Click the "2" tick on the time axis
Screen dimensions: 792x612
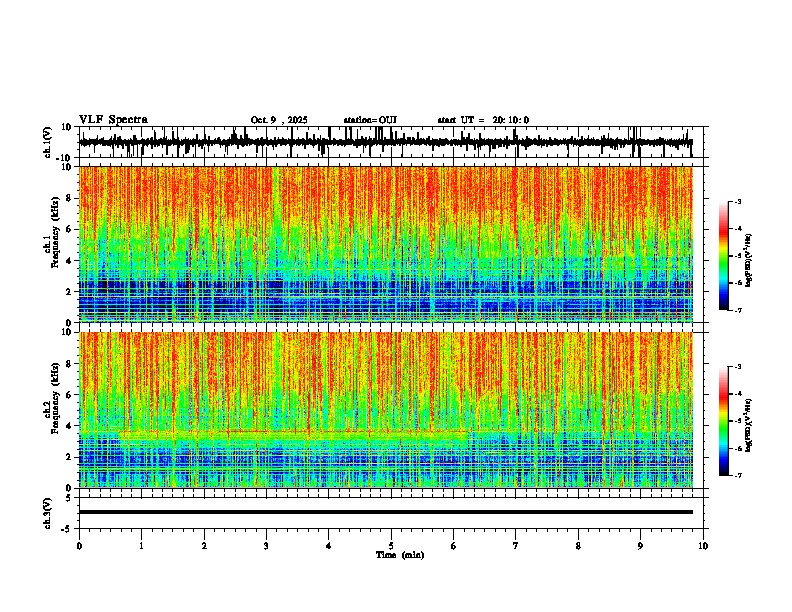coord(204,546)
